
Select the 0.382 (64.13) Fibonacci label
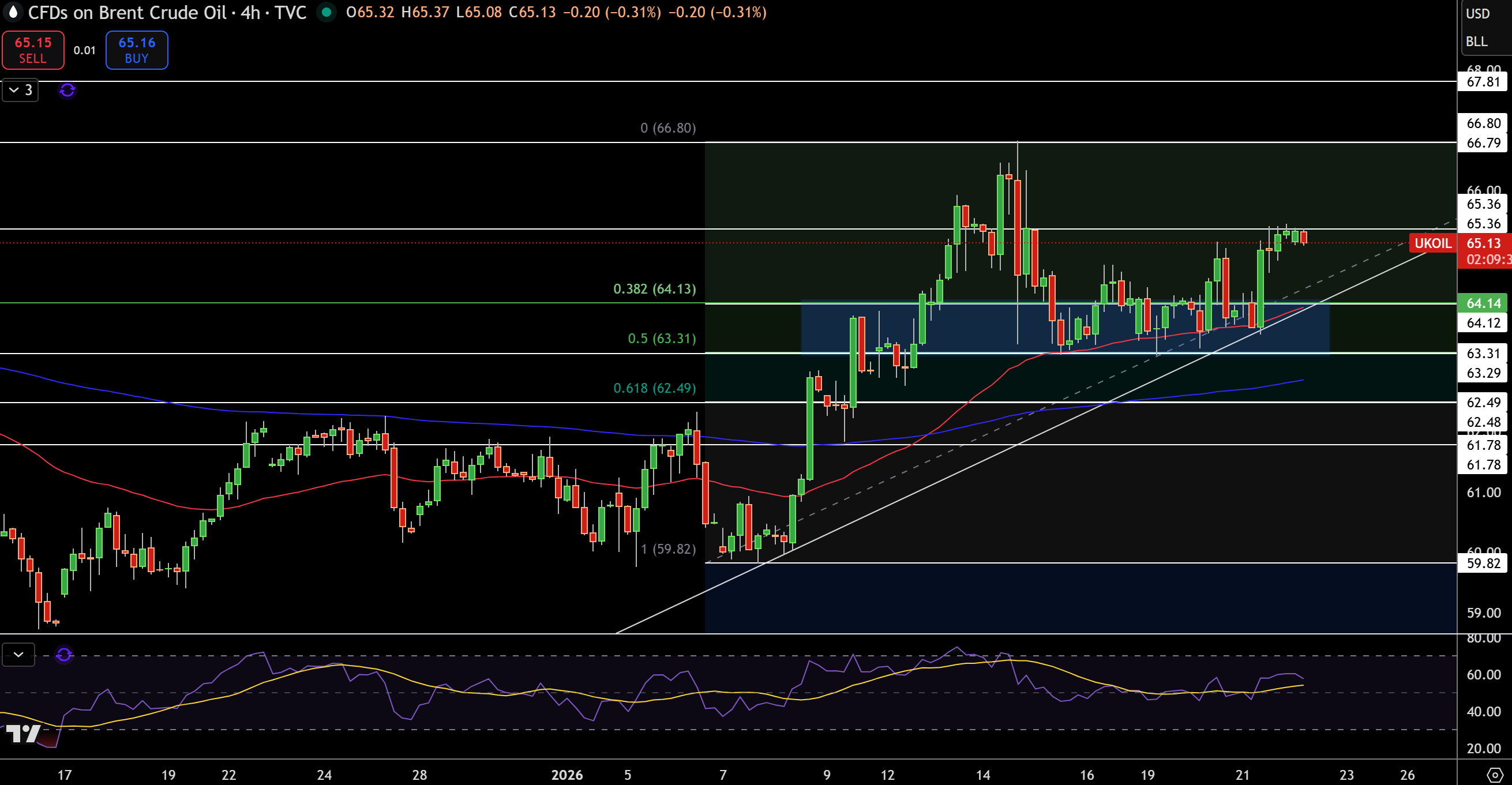pos(654,288)
